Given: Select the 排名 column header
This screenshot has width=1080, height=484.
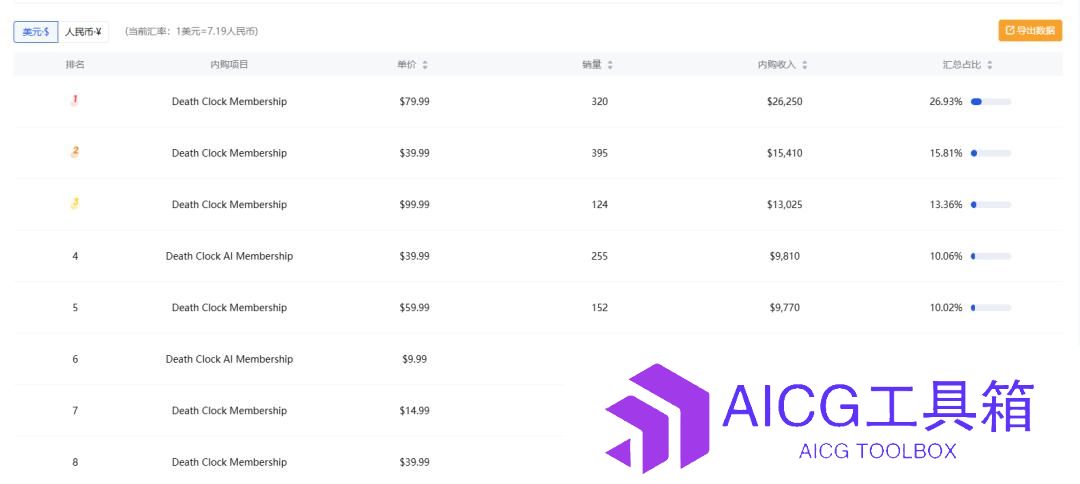Looking at the screenshot, I should (x=75, y=65).
